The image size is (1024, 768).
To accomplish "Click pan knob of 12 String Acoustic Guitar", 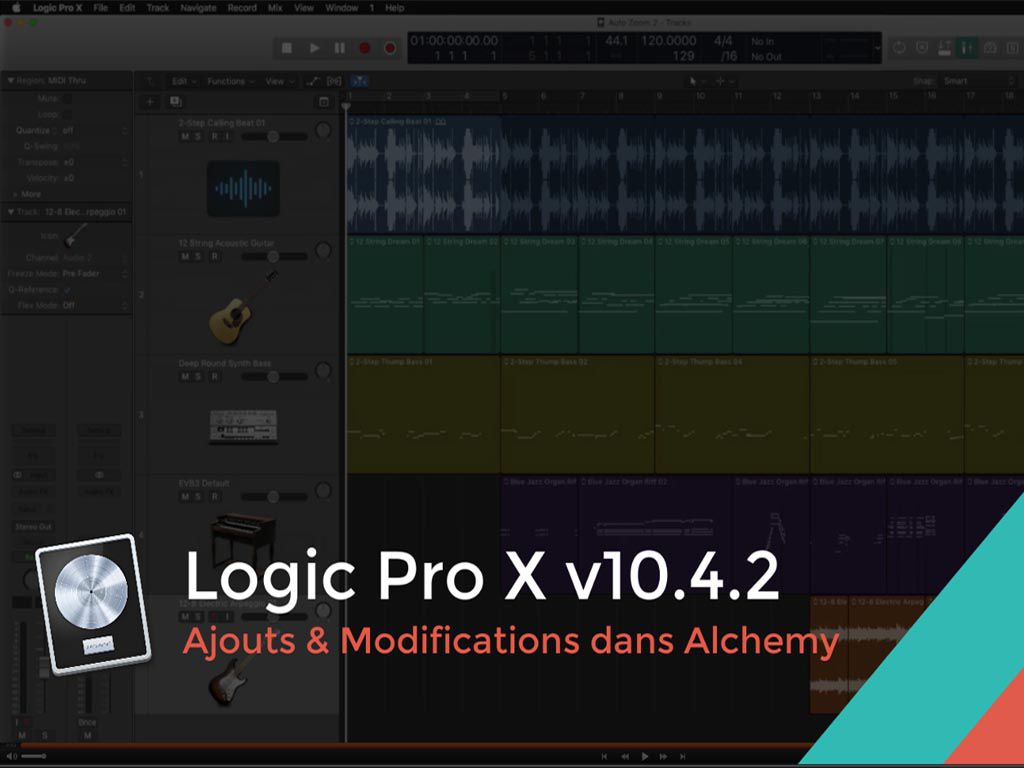I will (x=323, y=251).
